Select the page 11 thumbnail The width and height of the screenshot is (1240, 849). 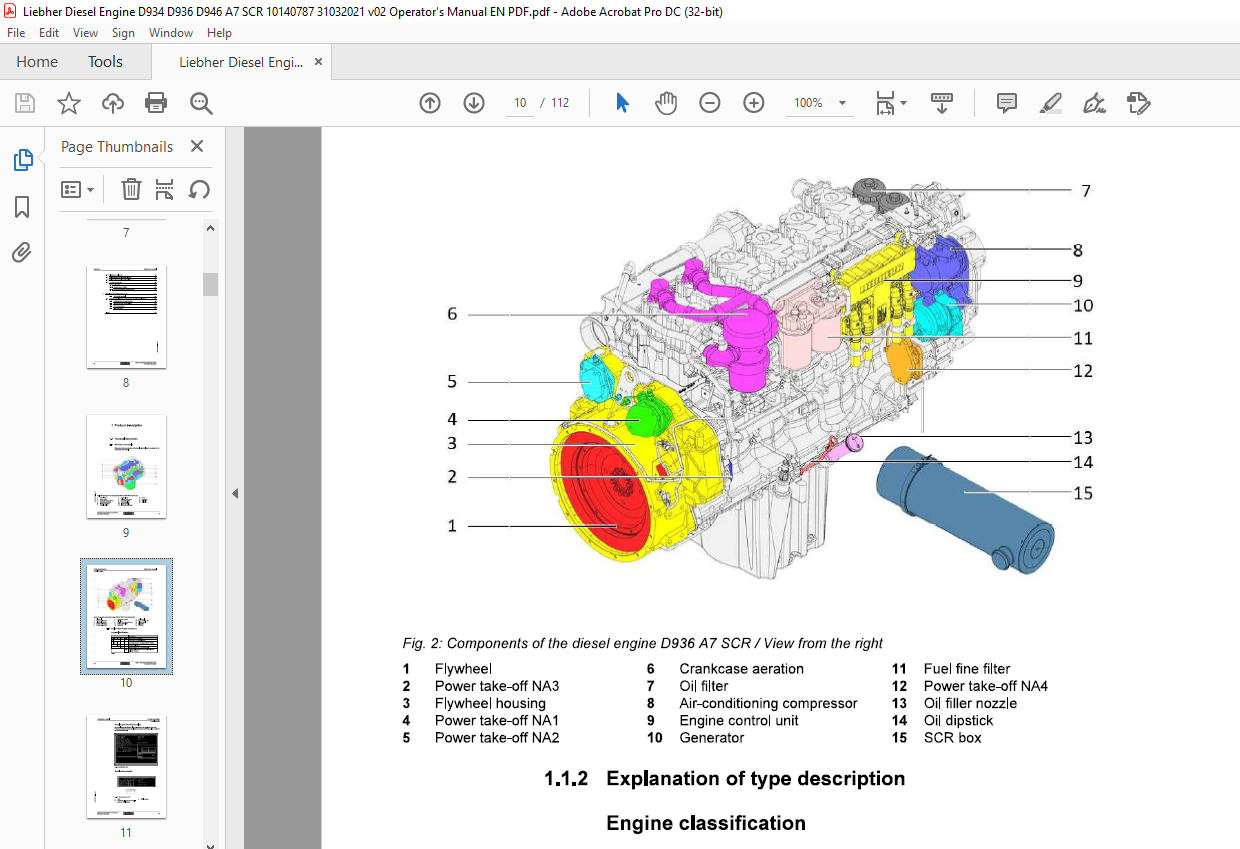126,767
